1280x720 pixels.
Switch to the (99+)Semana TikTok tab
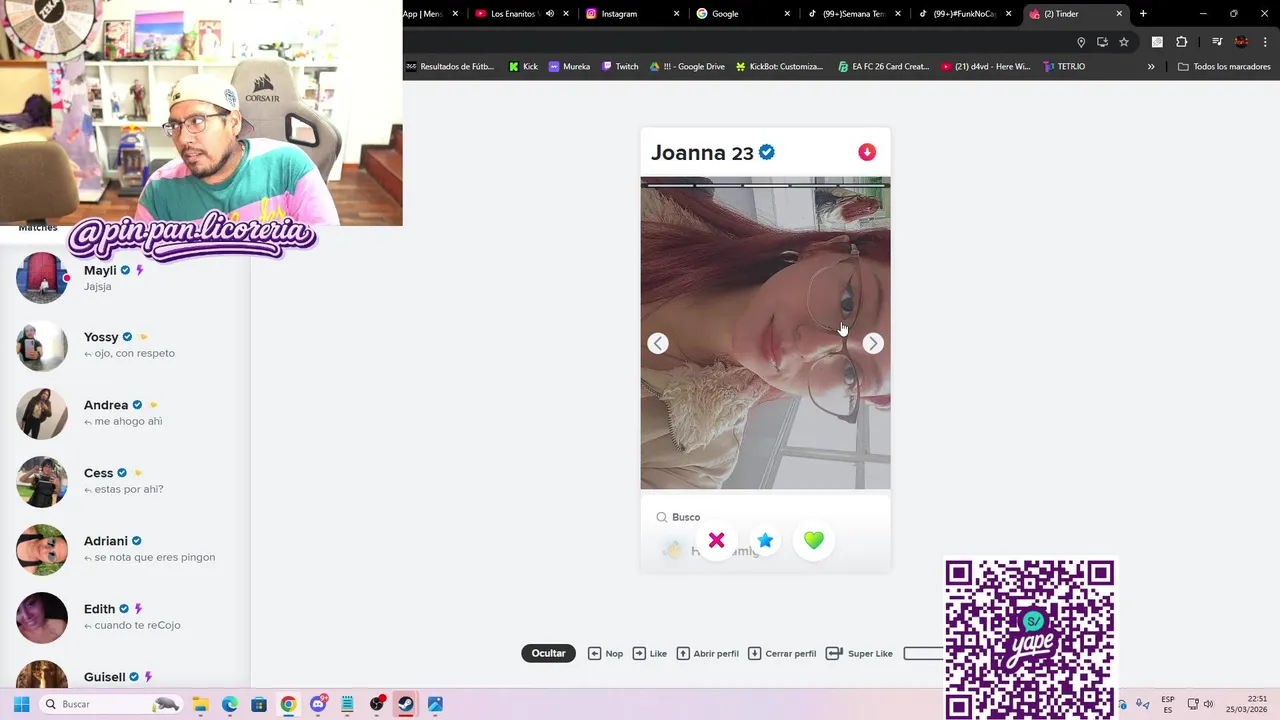[853, 14]
